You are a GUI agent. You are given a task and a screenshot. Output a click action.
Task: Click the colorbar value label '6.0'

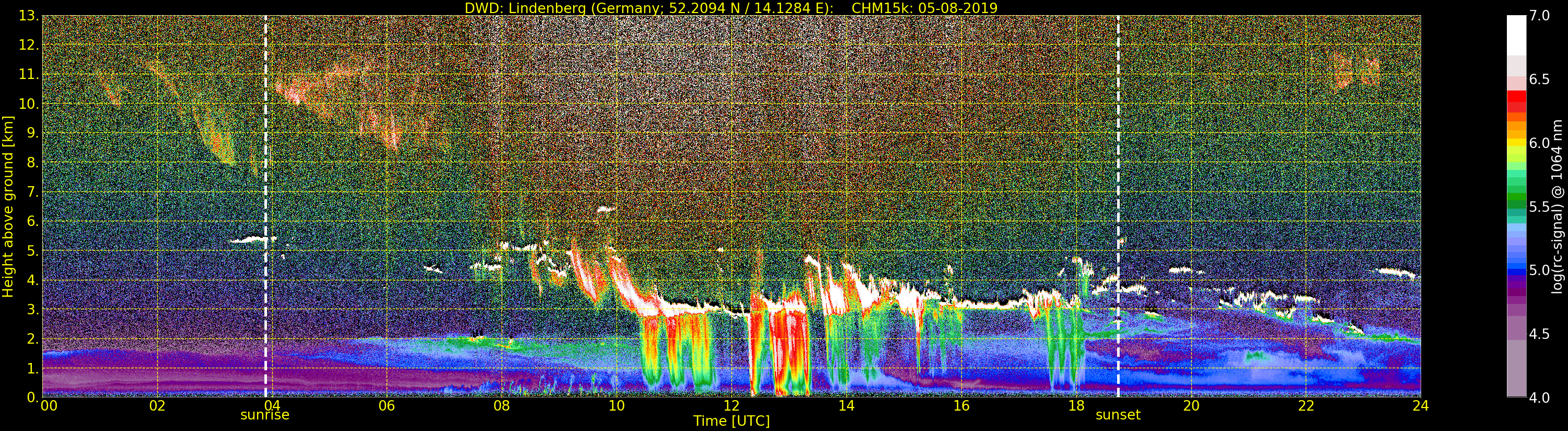coord(1539,143)
